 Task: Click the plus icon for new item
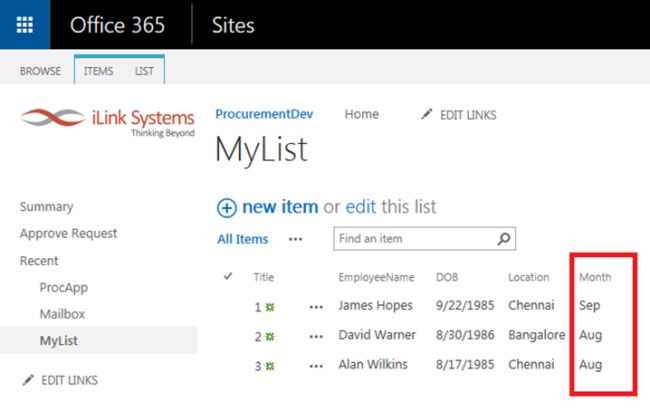click(x=227, y=208)
